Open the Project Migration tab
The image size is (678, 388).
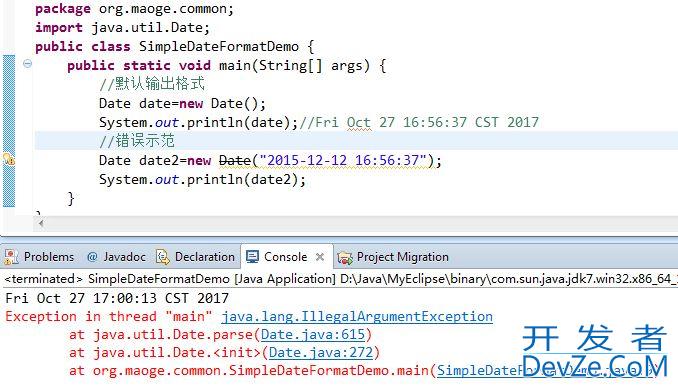click(x=403, y=257)
